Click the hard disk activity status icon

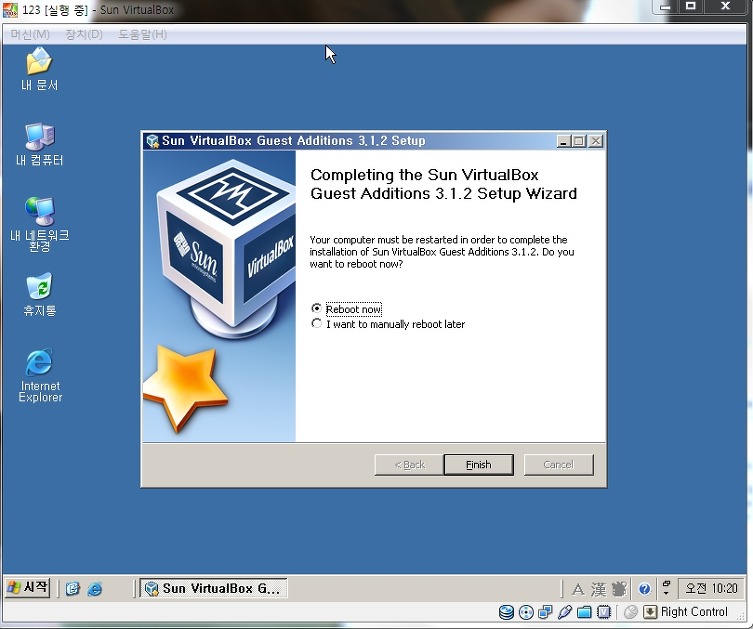coord(506,612)
